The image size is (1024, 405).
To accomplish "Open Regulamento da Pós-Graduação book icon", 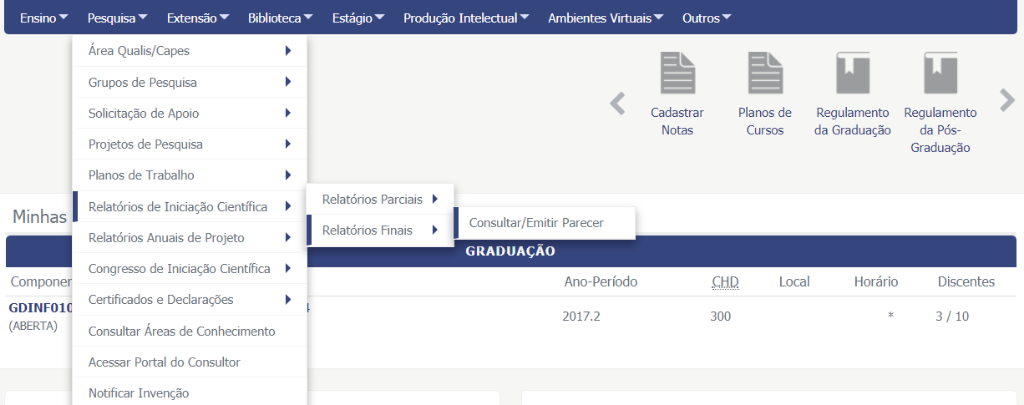I will pyautogui.click(x=940, y=75).
